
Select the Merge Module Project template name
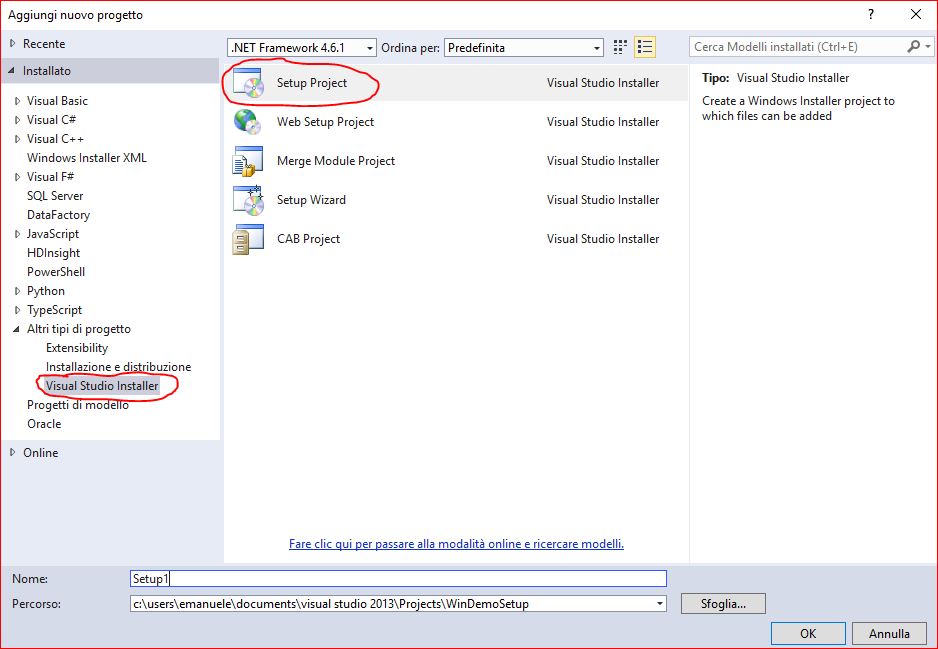(x=336, y=161)
